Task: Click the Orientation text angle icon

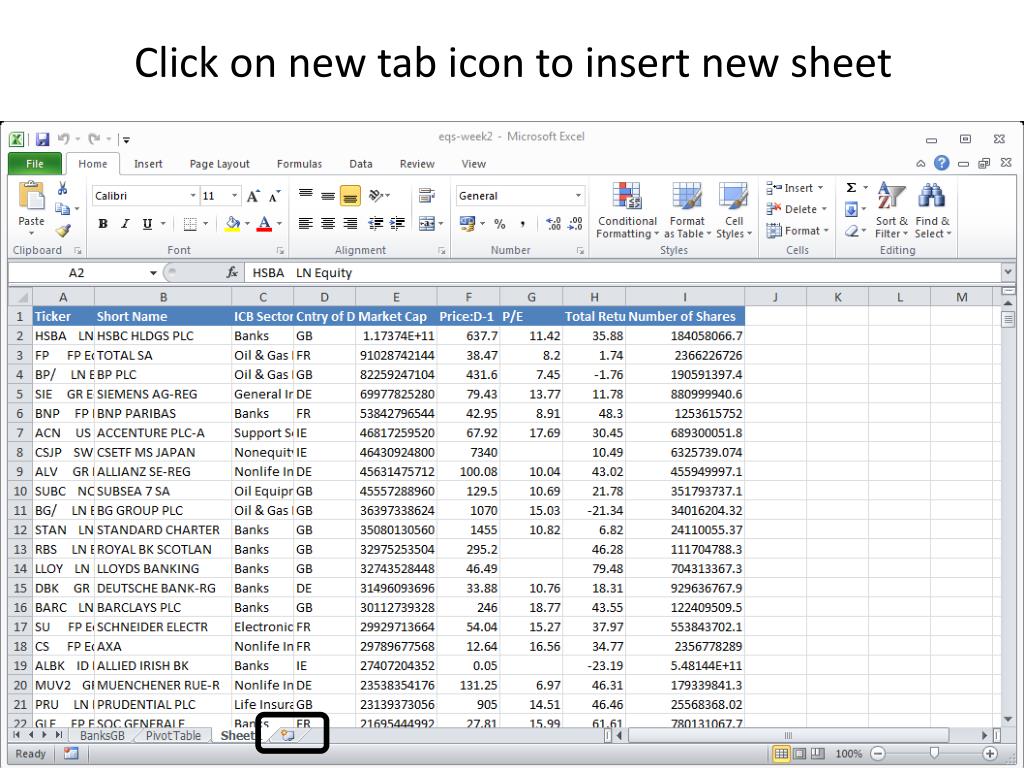Action: pyautogui.click(x=376, y=195)
